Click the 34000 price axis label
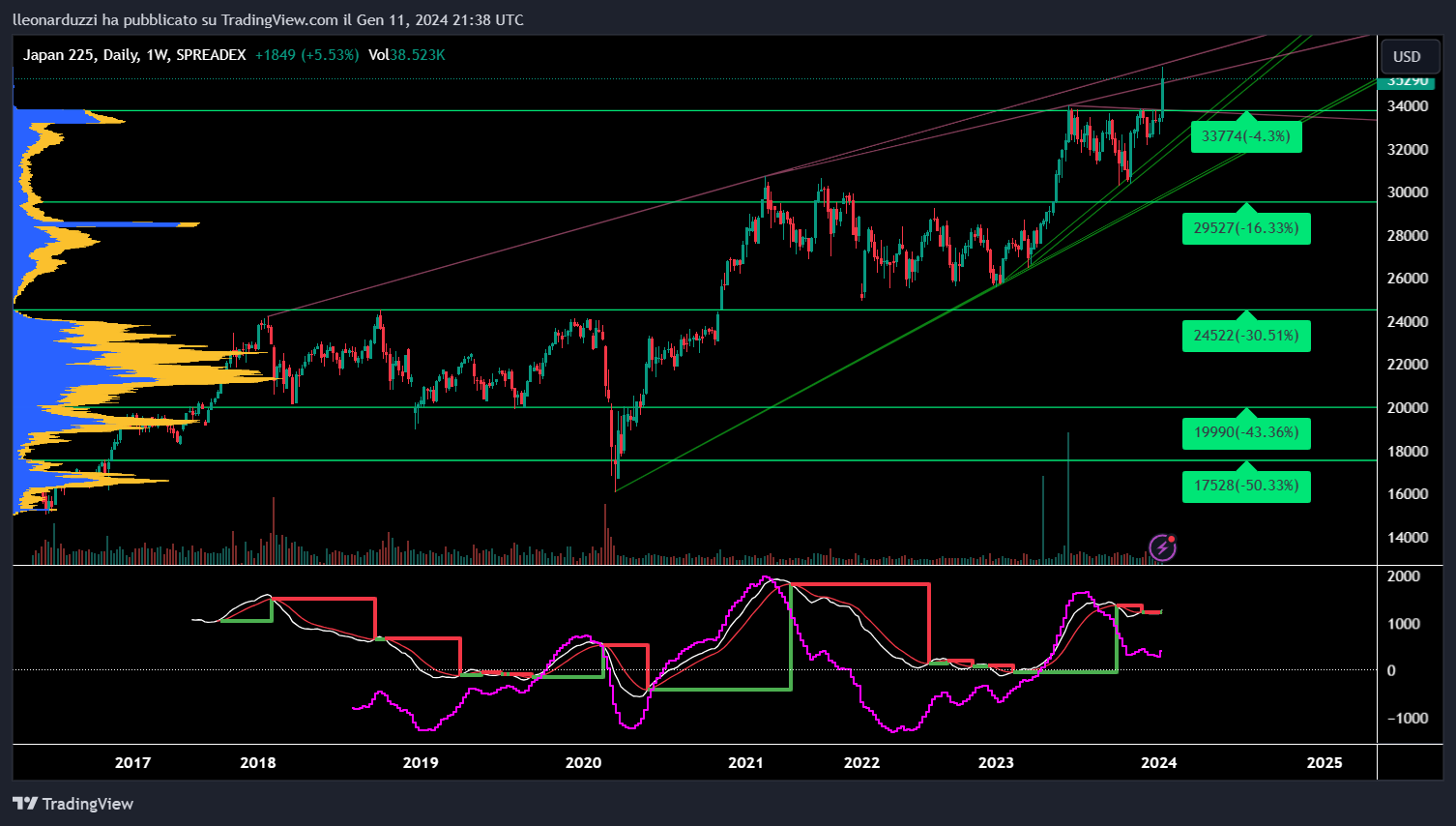The image size is (1456, 826). click(x=1408, y=106)
